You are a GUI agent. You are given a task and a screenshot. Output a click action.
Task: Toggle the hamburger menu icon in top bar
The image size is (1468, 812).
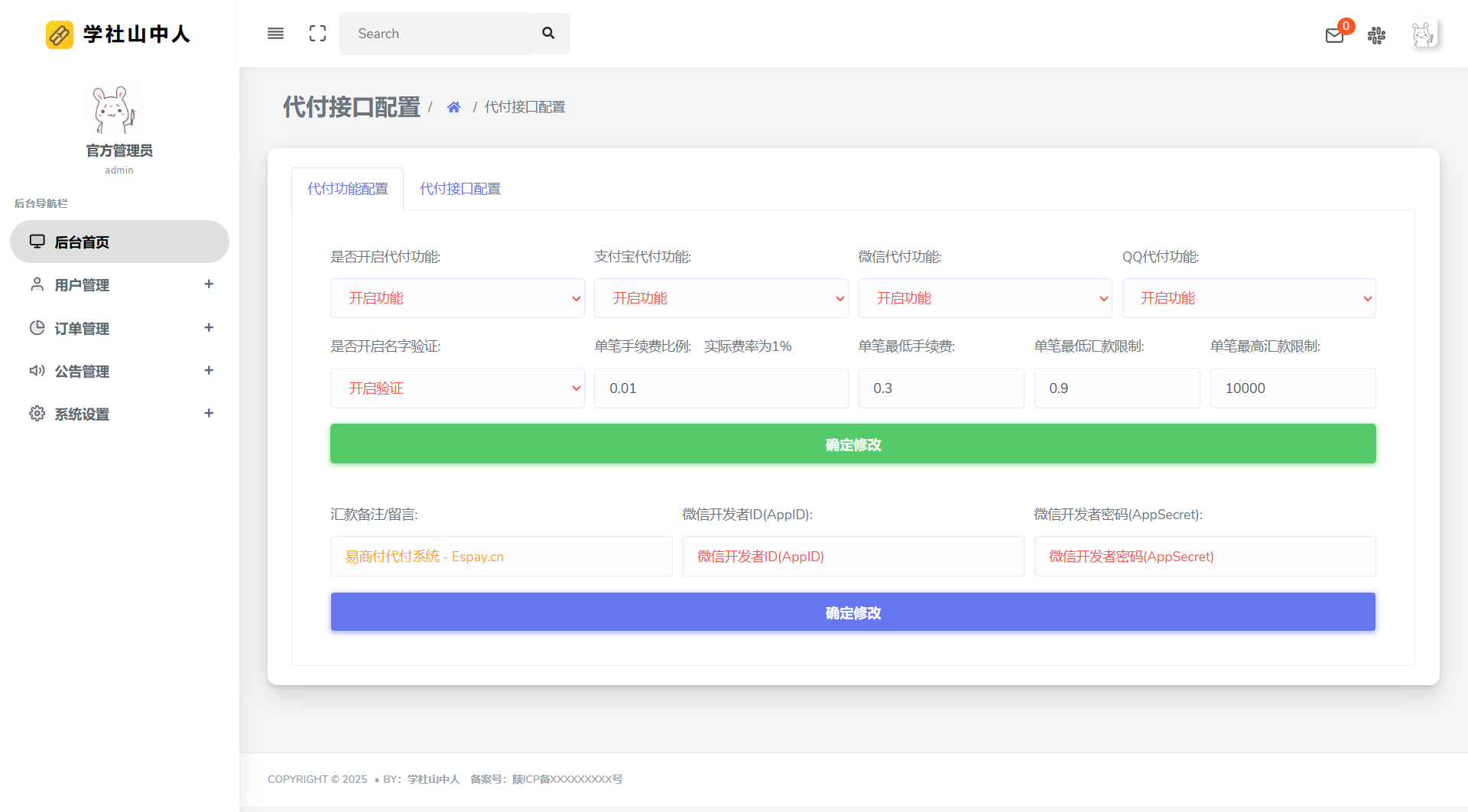coord(275,33)
